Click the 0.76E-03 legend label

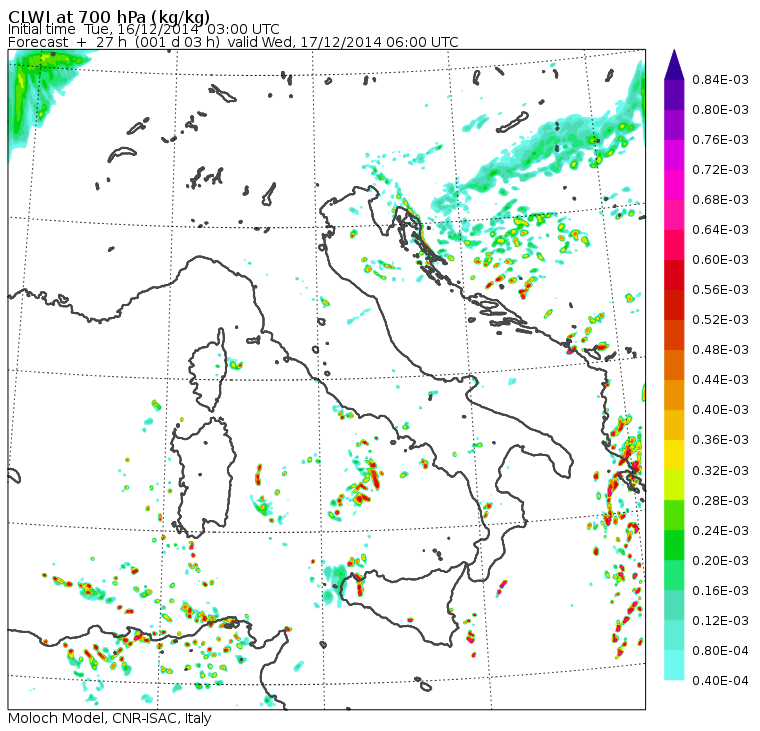pyautogui.click(x=720, y=140)
